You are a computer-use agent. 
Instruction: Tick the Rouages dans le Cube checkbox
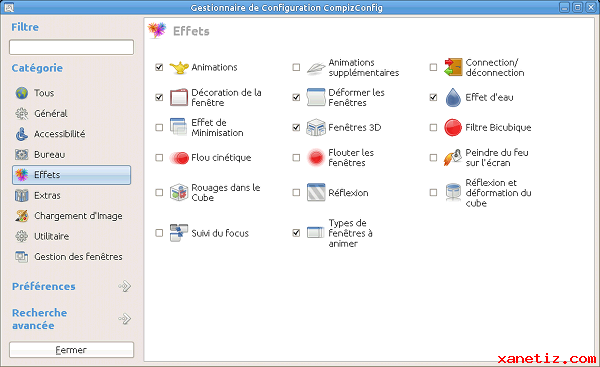159,192
